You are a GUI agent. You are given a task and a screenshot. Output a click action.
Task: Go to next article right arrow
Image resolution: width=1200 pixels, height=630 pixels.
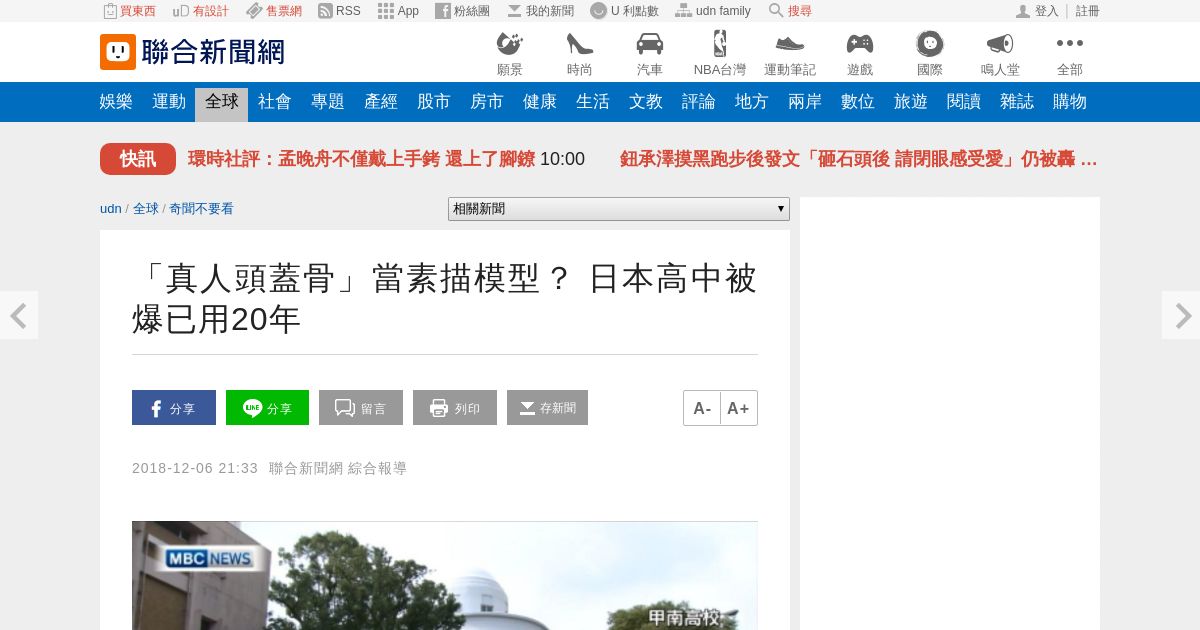[1181, 315]
